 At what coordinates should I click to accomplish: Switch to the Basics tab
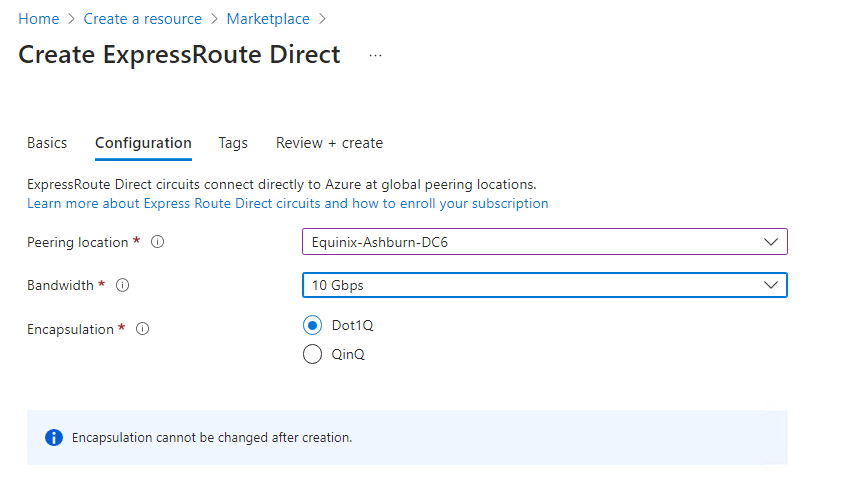47,143
